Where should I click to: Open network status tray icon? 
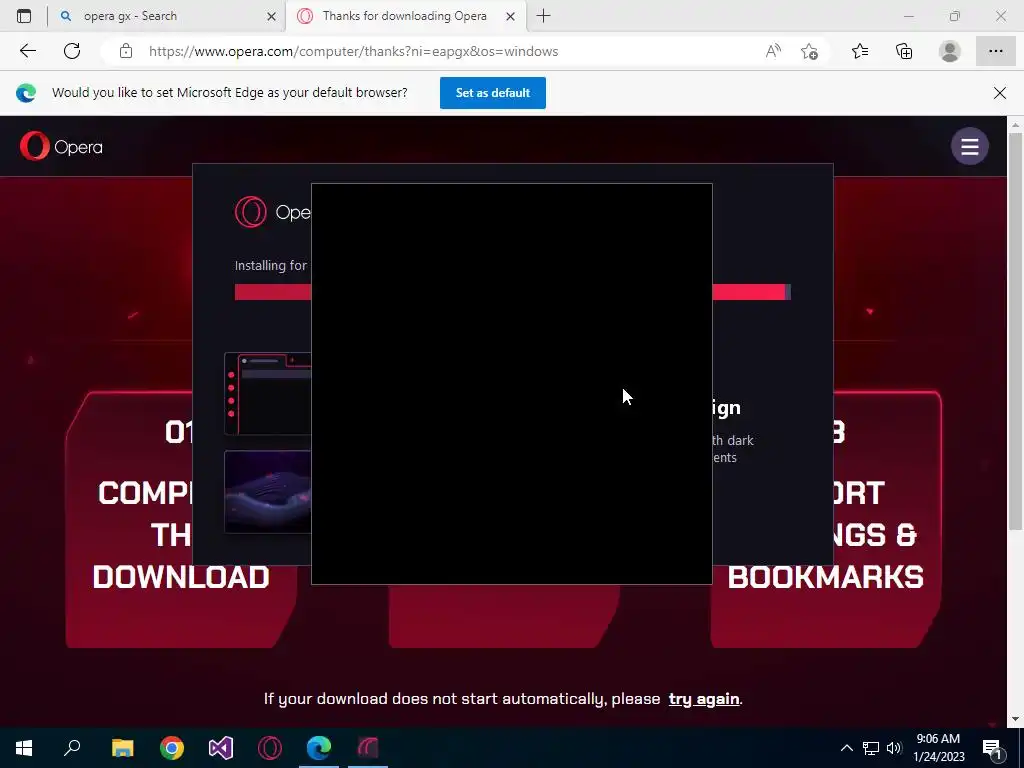click(x=871, y=748)
